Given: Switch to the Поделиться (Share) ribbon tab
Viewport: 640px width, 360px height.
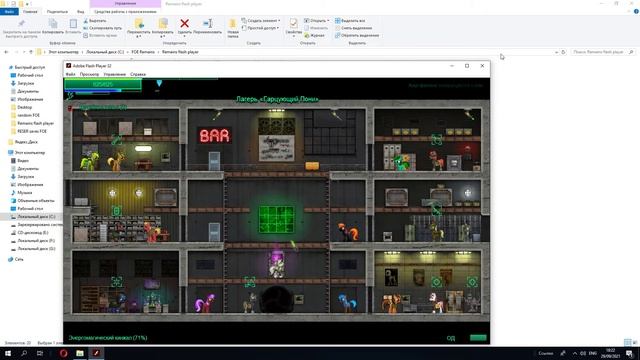Looking at the screenshot, I should point(57,11).
